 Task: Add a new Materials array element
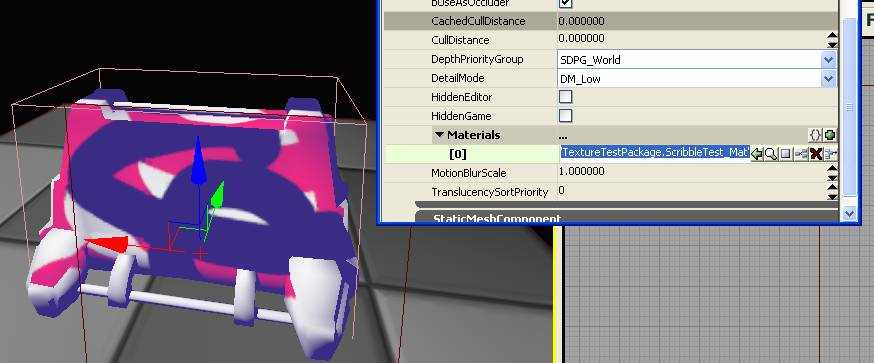tap(830, 135)
